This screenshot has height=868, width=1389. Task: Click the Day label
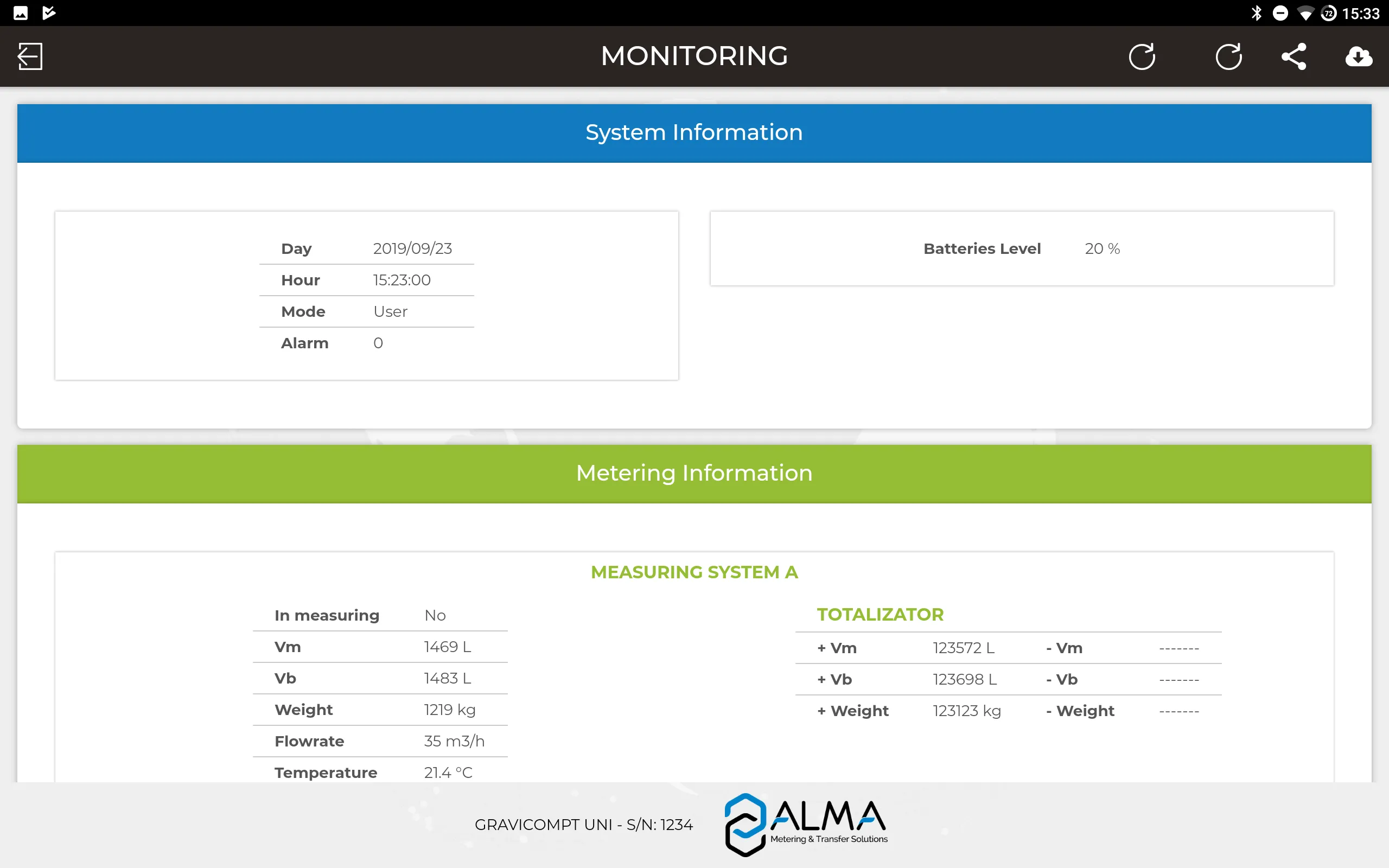coord(296,248)
